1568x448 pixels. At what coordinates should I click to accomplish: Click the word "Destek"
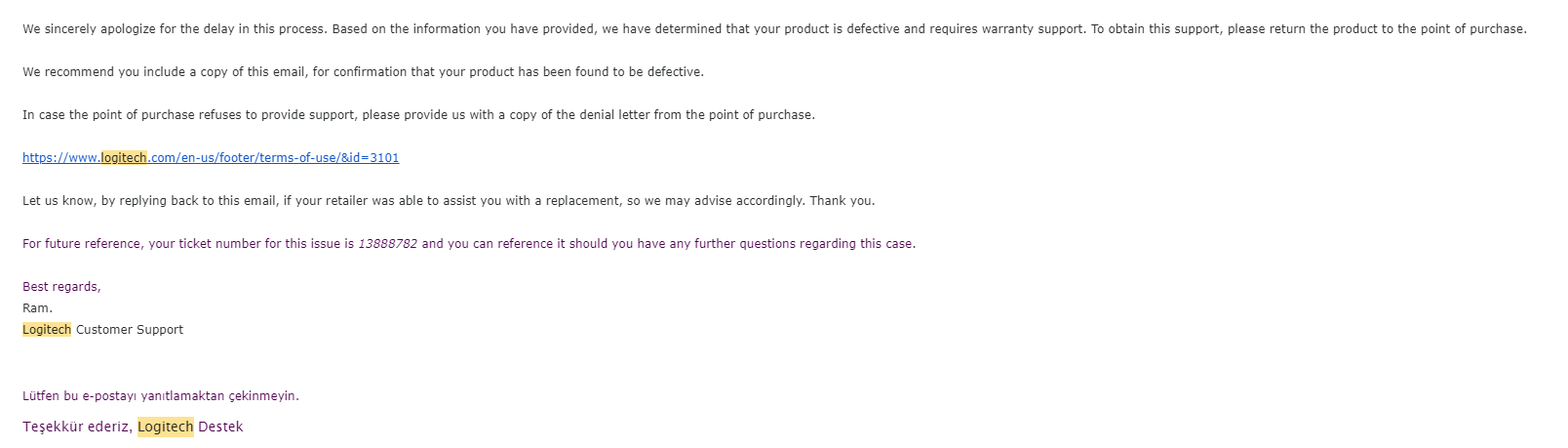(220, 427)
